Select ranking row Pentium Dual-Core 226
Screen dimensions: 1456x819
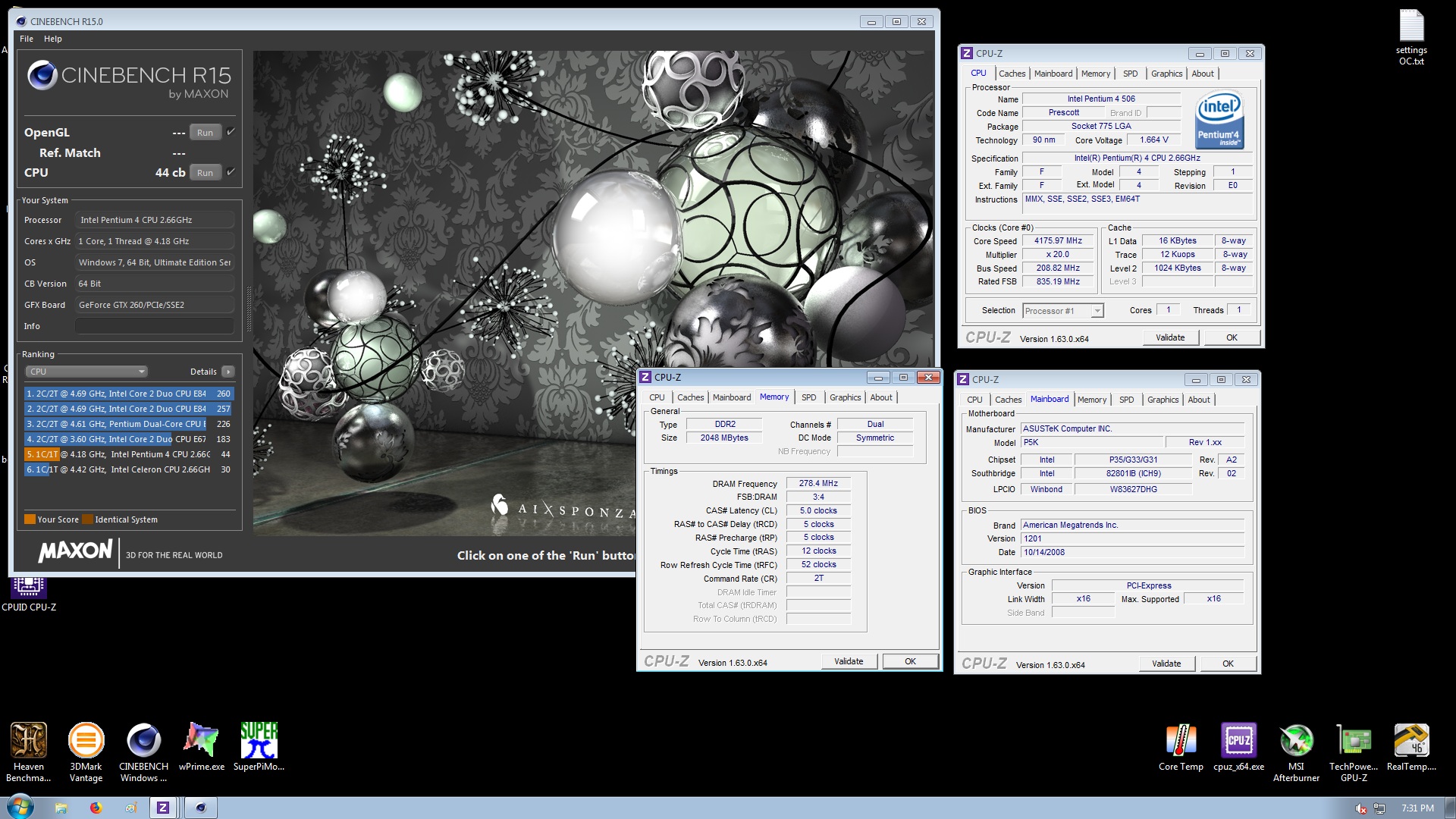pyautogui.click(x=129, y=424)
